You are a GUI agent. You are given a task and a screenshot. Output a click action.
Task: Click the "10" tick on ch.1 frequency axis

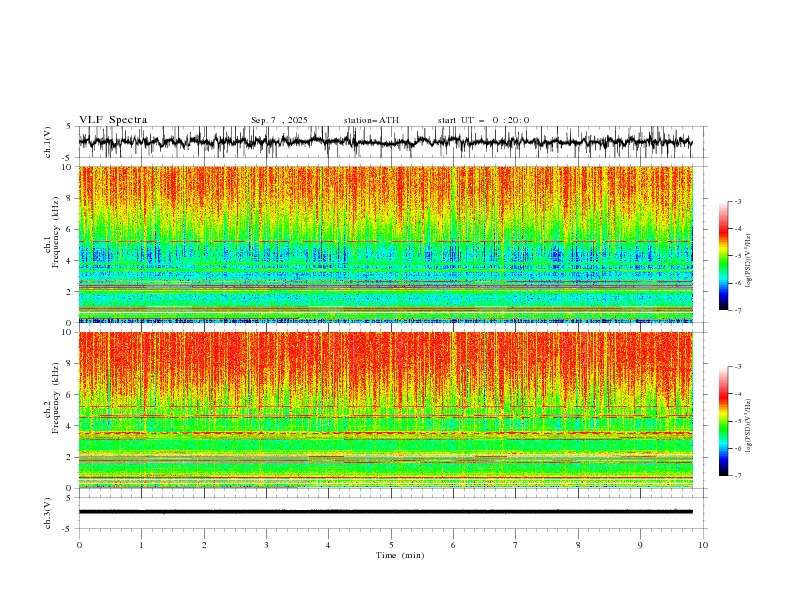click(x=67, y=167)
